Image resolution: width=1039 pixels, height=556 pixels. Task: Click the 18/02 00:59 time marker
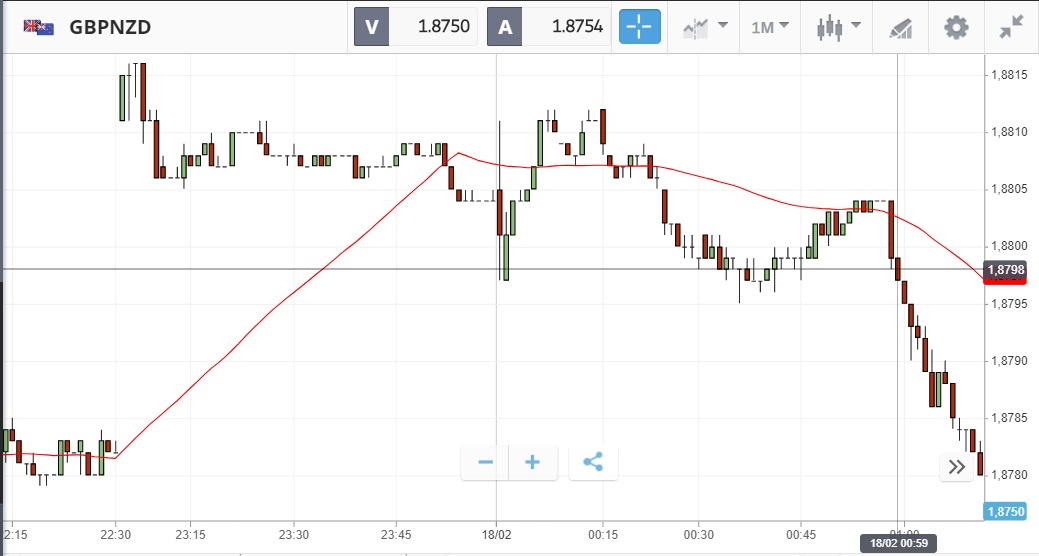[x=899, y=545]
